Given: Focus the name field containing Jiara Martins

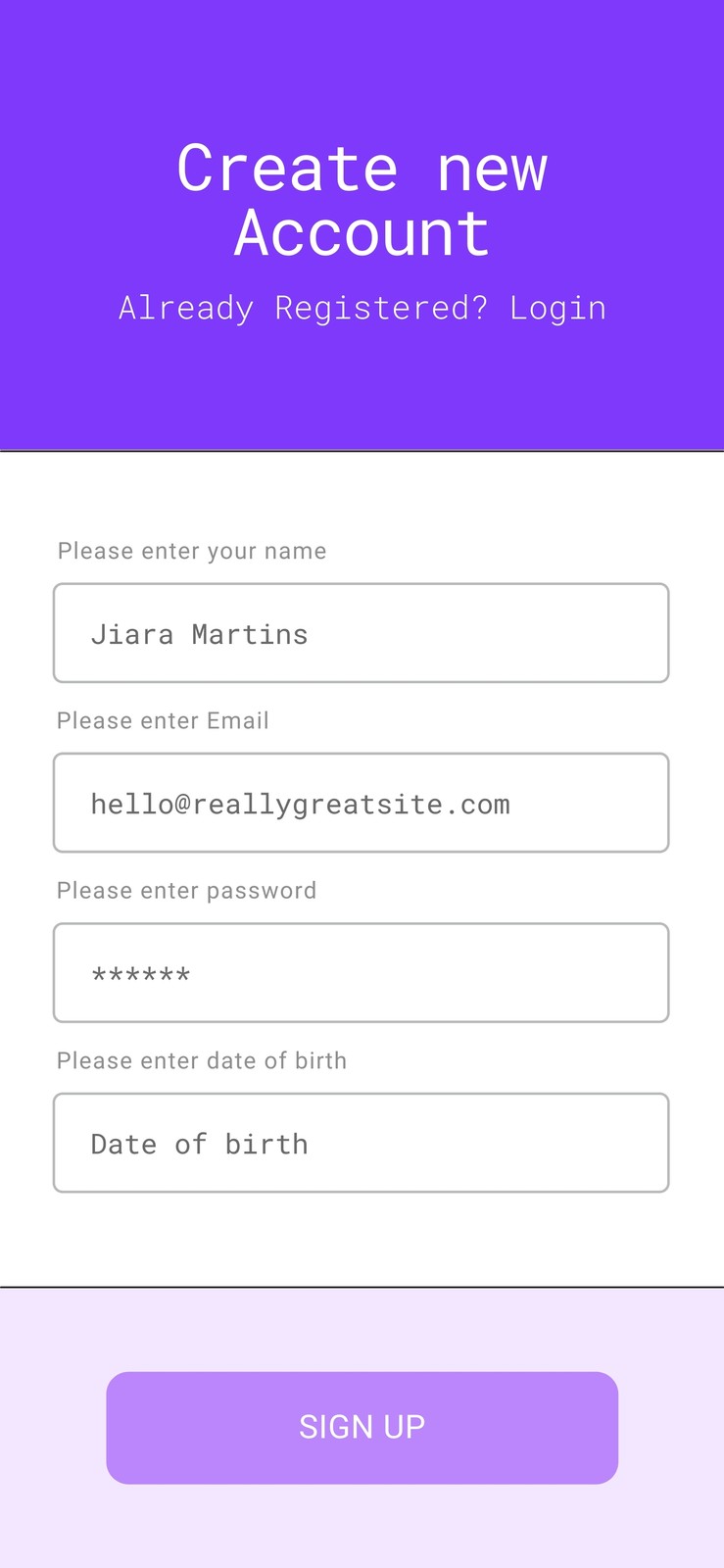Looking at the screenshot, I should pyautogui.click(x=362, y=633).
